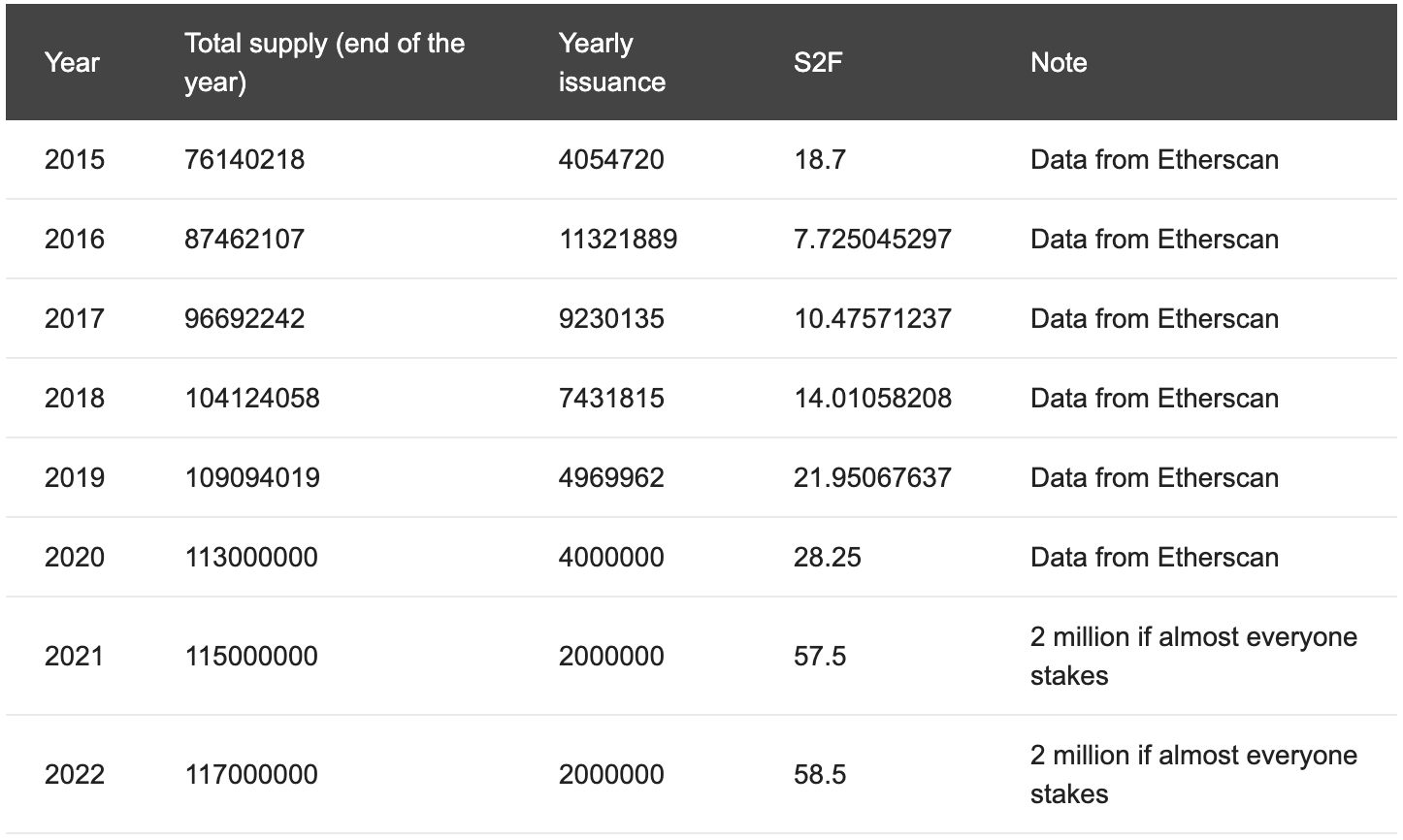This screenshot has width=1403, height=840.
Task: Select the 2022 year cell
Action: pyautogui.click(x=75, y=775)
